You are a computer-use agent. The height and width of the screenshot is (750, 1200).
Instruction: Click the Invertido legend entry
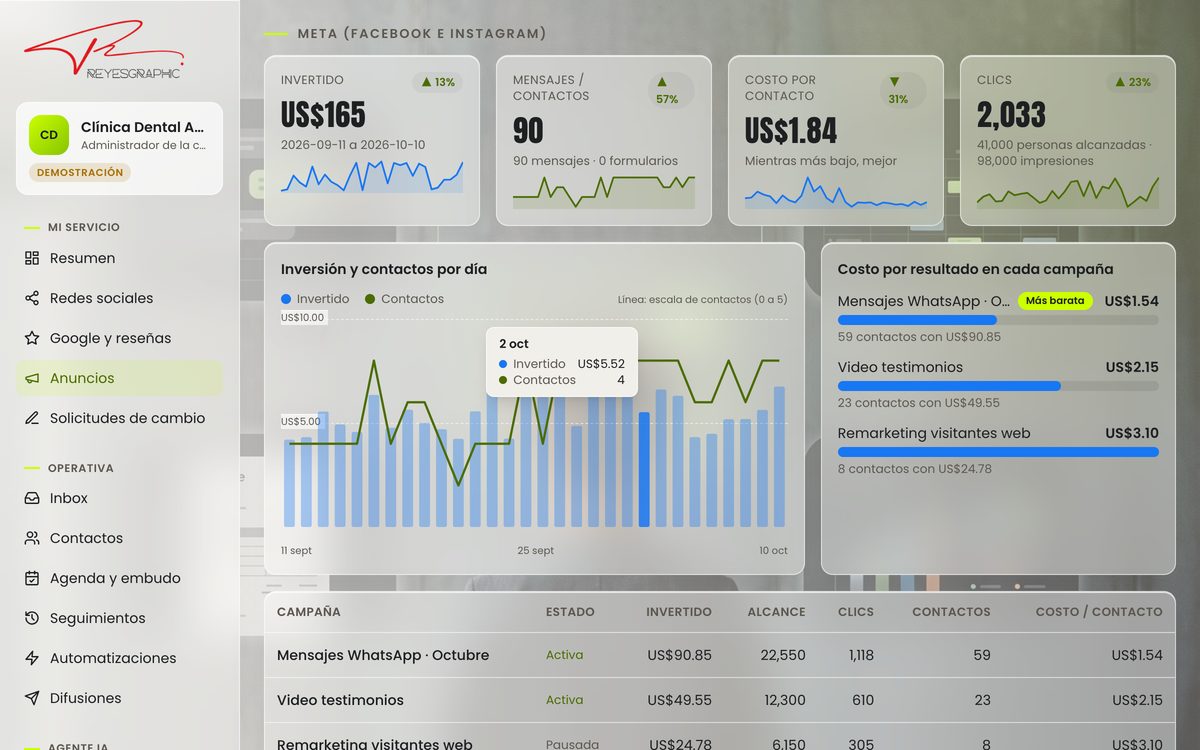pos(315,299)
